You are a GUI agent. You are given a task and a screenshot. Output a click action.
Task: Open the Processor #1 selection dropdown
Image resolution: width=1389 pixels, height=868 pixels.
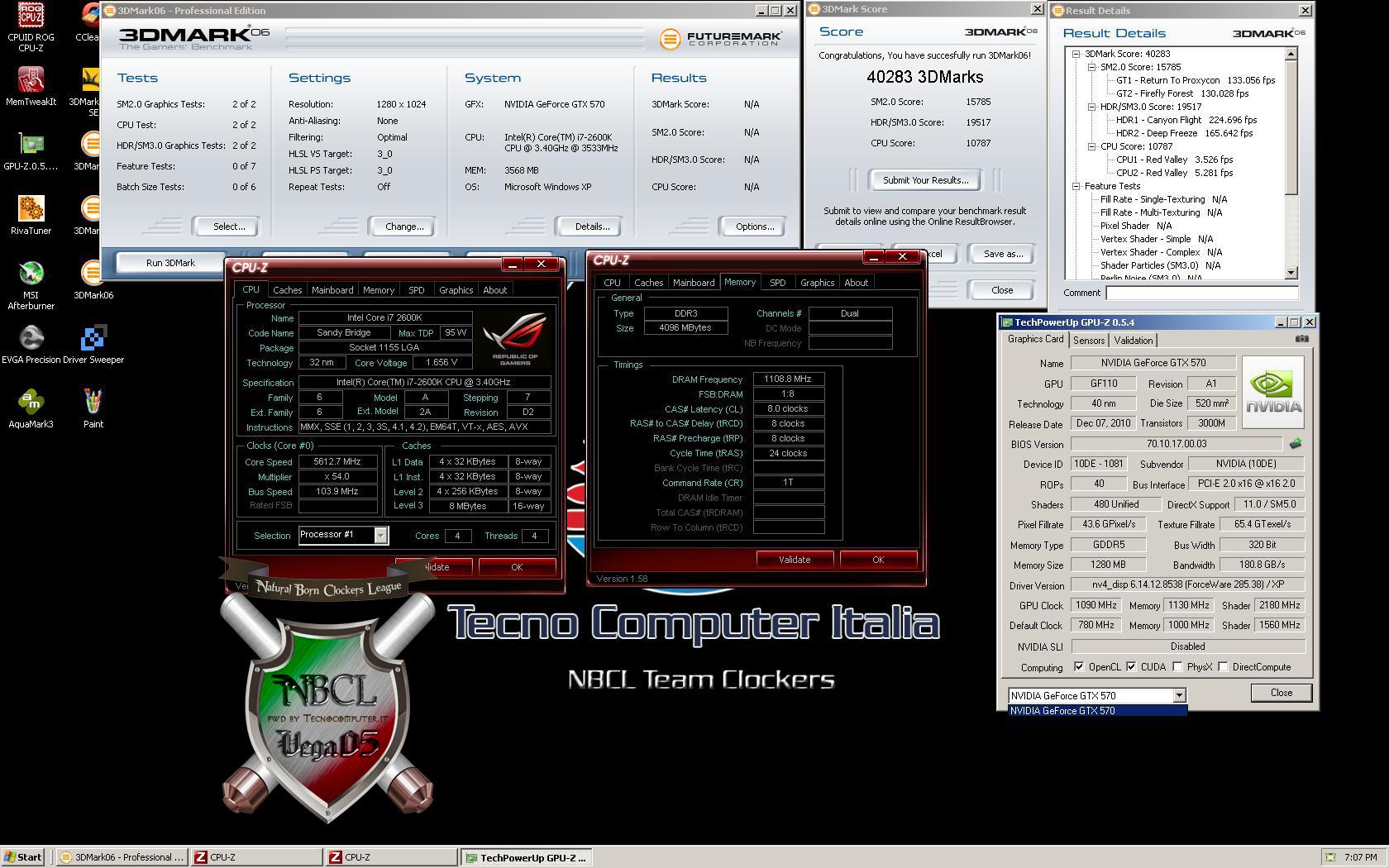[380, 536]
